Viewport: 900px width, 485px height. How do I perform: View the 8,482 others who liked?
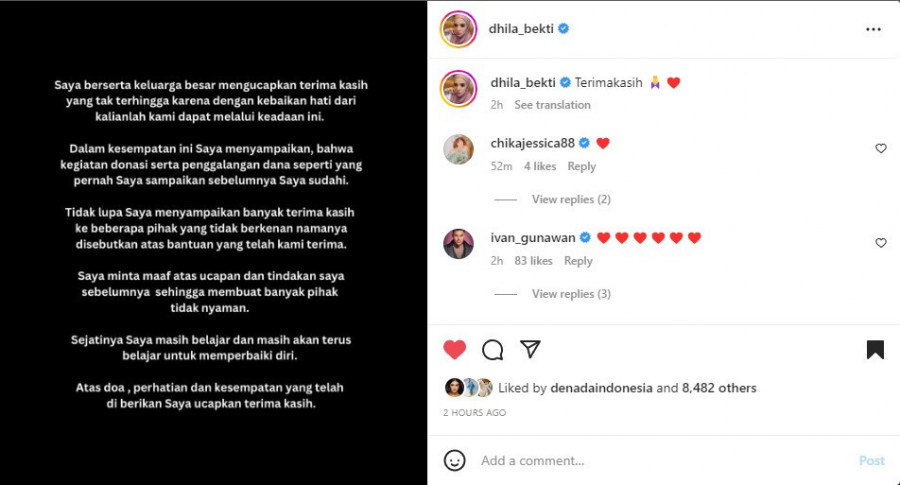[719, 388]
